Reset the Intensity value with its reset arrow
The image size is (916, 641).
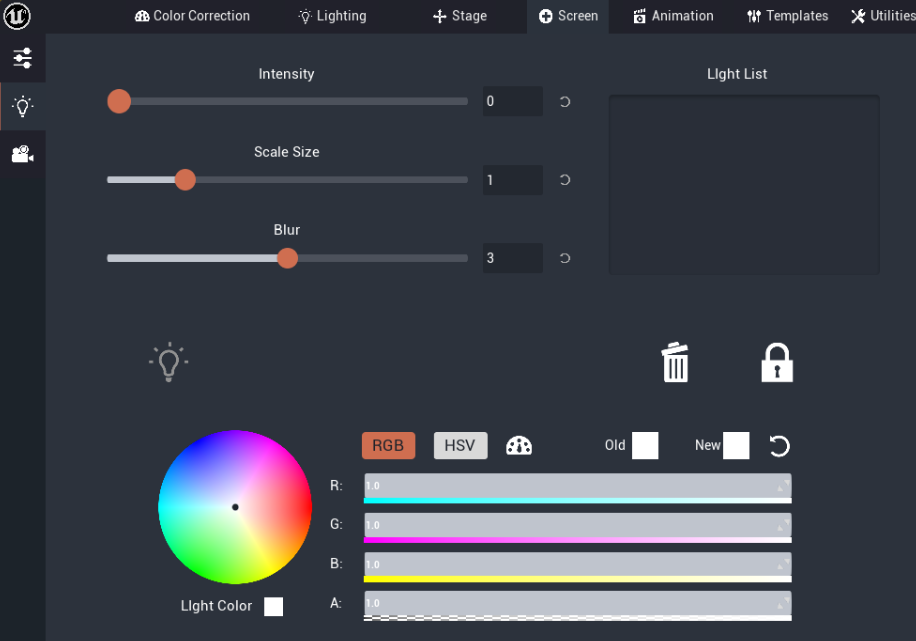[564, 102]
